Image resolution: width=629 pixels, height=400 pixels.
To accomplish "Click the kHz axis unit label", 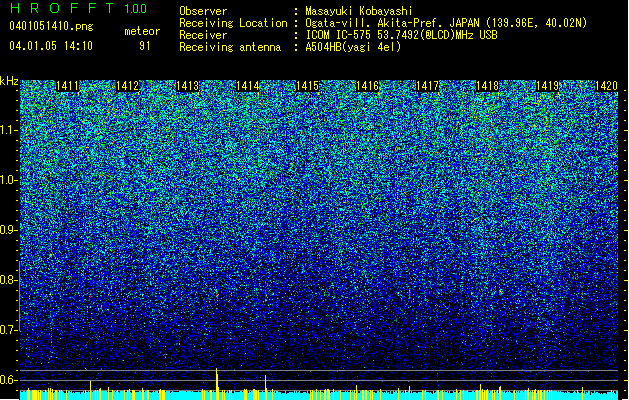I will pyautogui.click(x=9, y=81).
